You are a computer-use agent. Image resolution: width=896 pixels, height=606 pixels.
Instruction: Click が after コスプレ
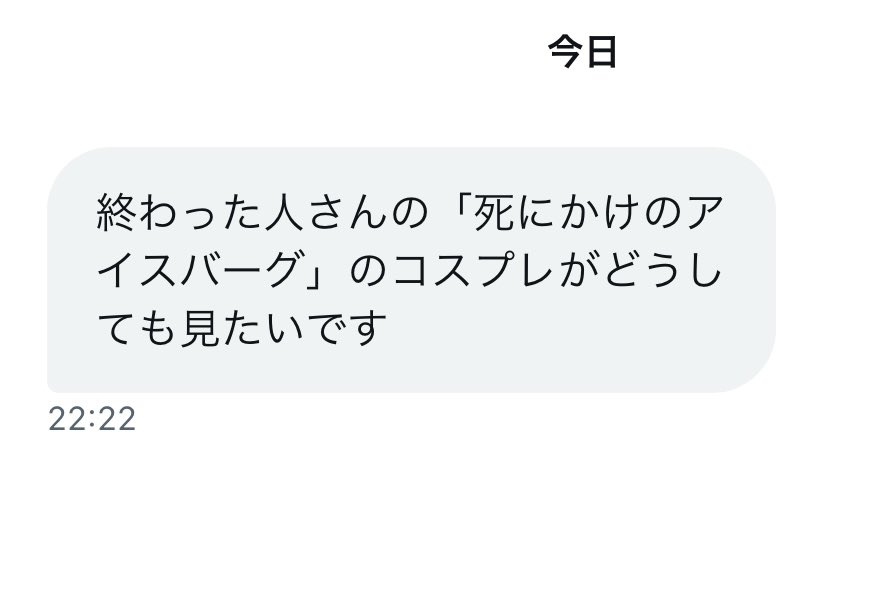click(579, 271)
